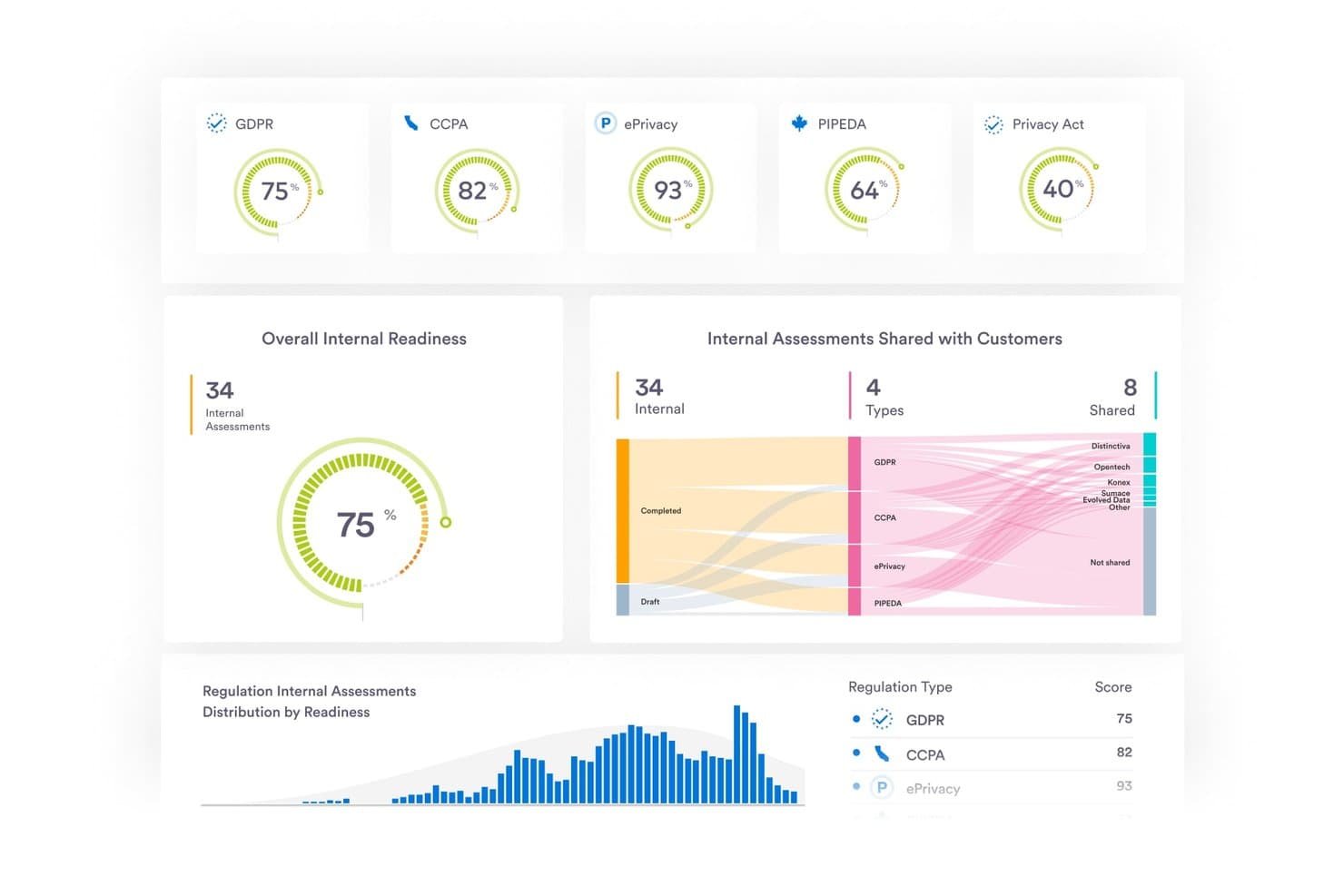The image size is (1344, 896).
Task: Click the 'Regulation Type' column header
Action: [900, 687]
